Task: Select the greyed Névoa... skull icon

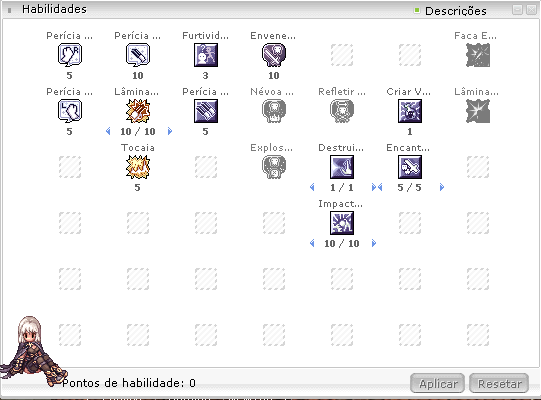Action: tap(274, 111)
